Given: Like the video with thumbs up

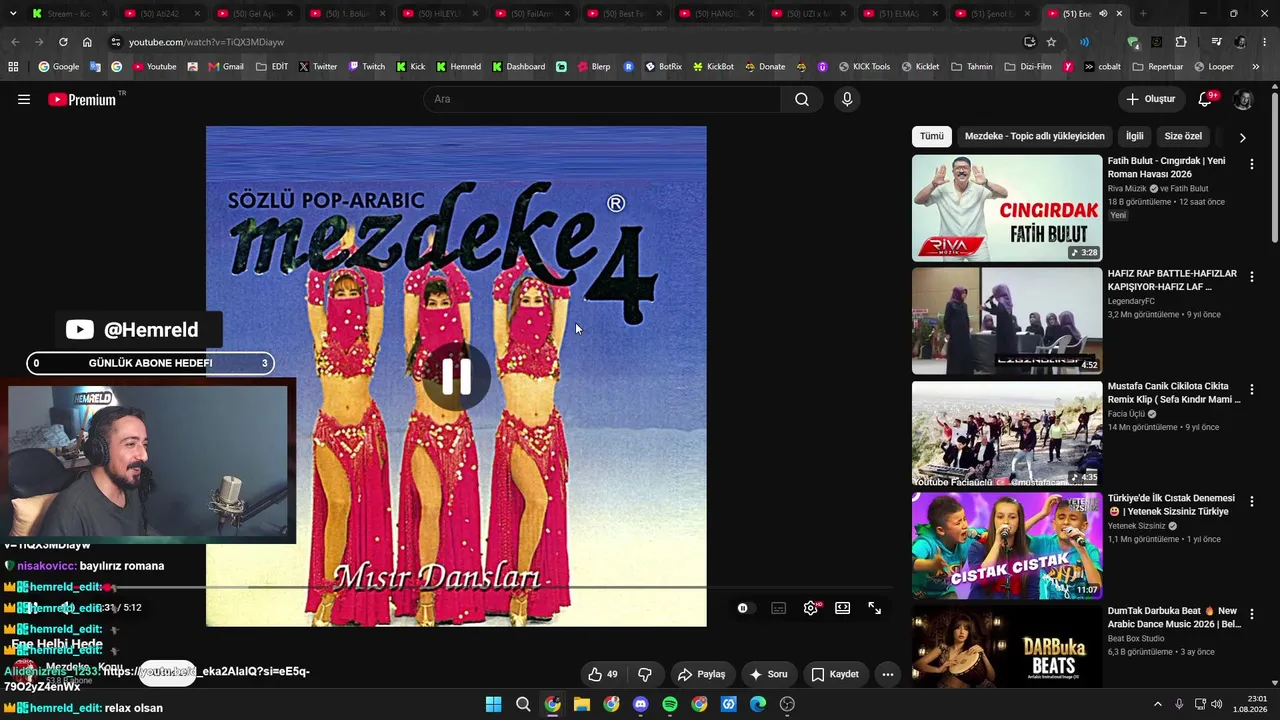Looking at the screenshot, I should [x=603, y=674].
